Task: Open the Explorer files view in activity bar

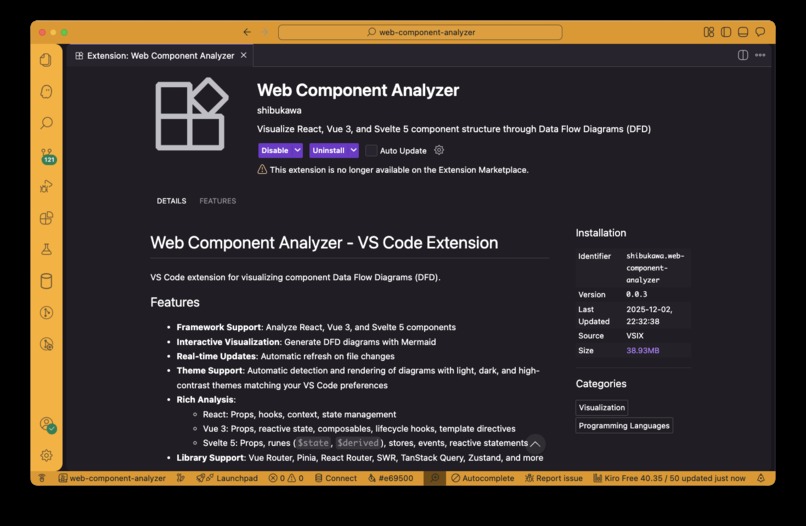Action: click(46, 60)
